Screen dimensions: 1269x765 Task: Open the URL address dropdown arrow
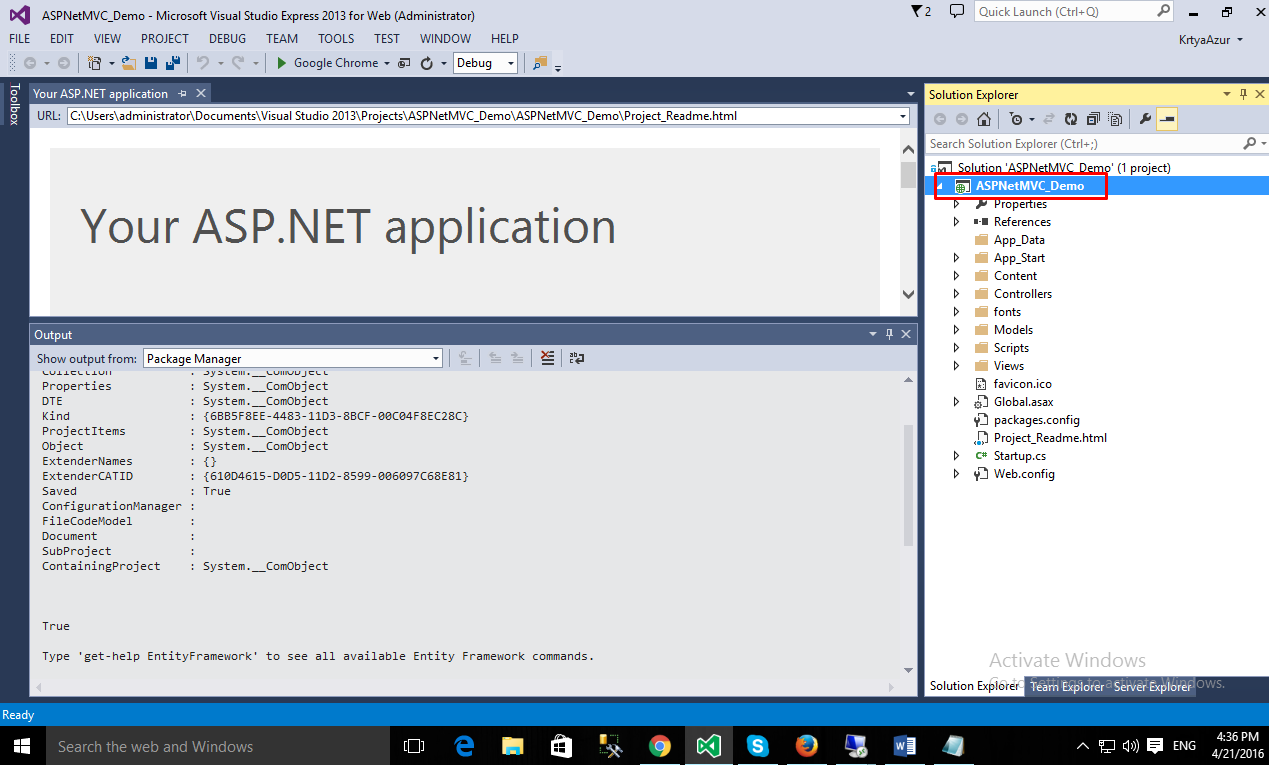[903, 116]
